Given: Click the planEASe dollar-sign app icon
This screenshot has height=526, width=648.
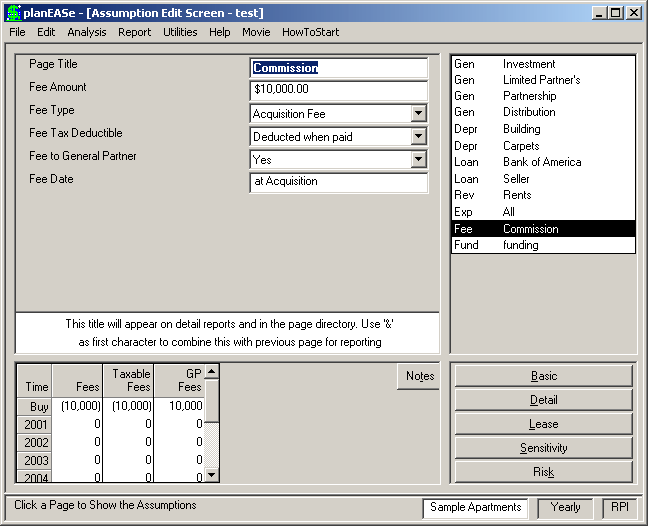Looking at the screenshot, I should (14, 13).
